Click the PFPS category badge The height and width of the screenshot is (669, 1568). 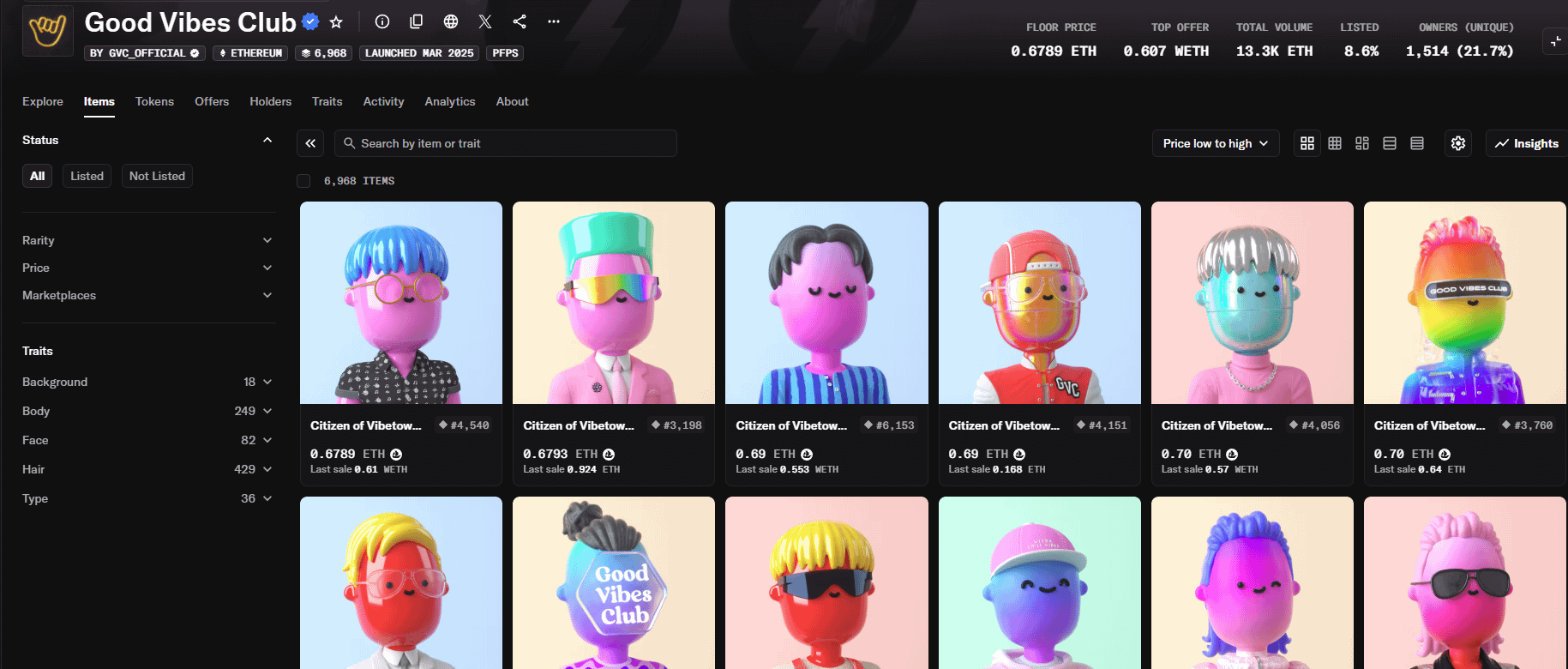click(506, 53)
